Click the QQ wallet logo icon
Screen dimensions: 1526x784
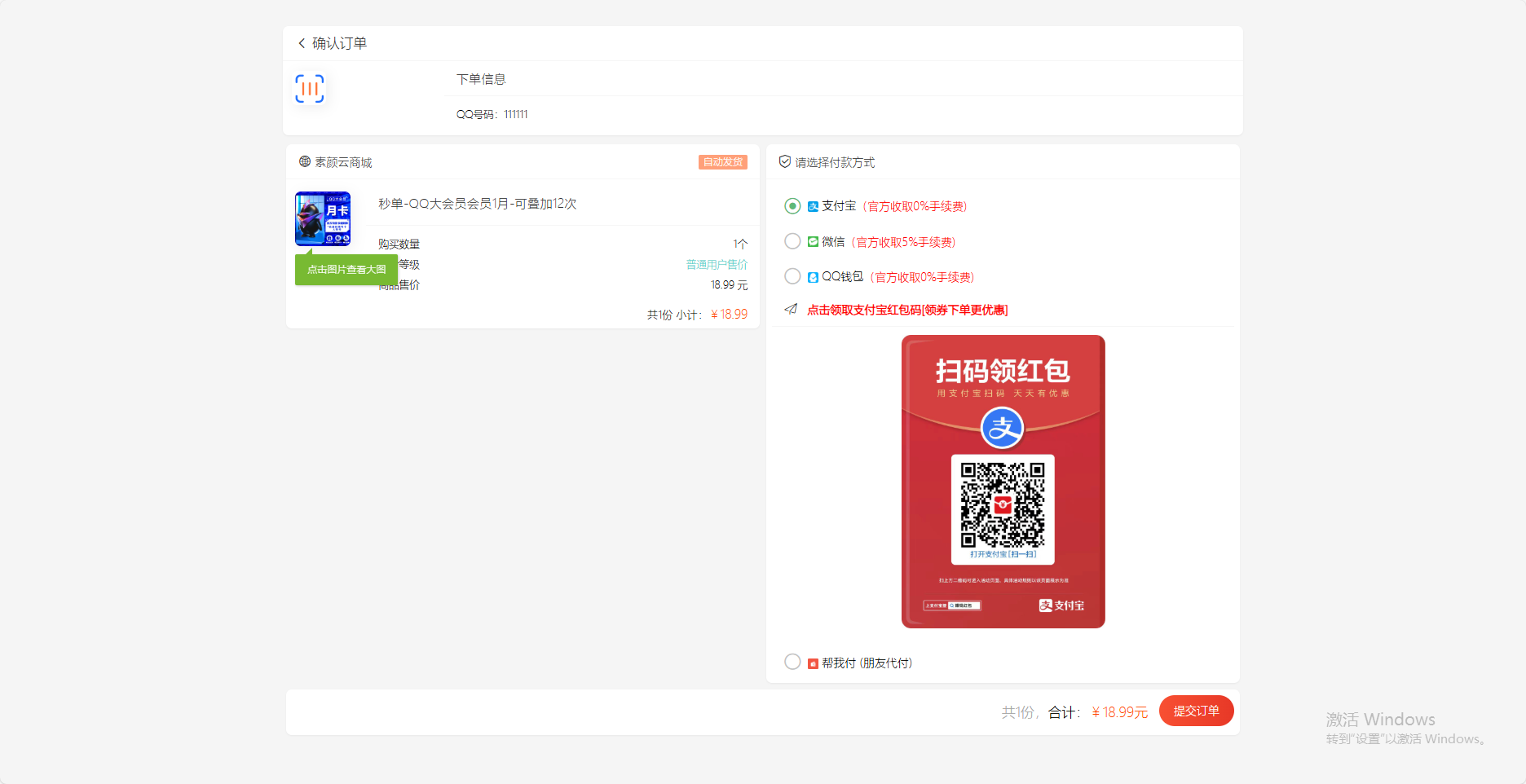click(x=813, y=277)
